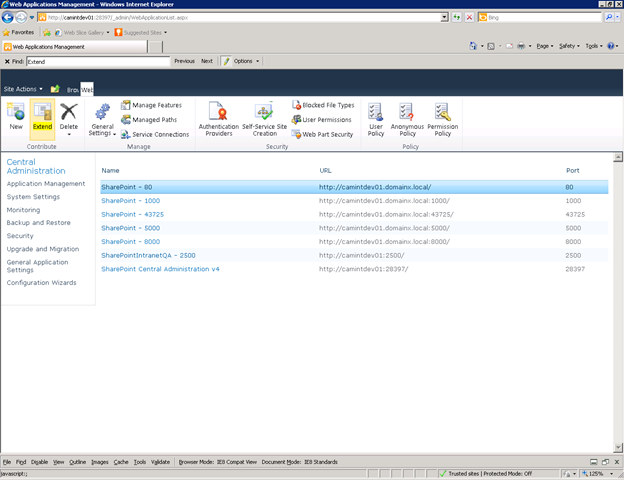
Task: Click the Refresh page icon
Action: [456, 18]
